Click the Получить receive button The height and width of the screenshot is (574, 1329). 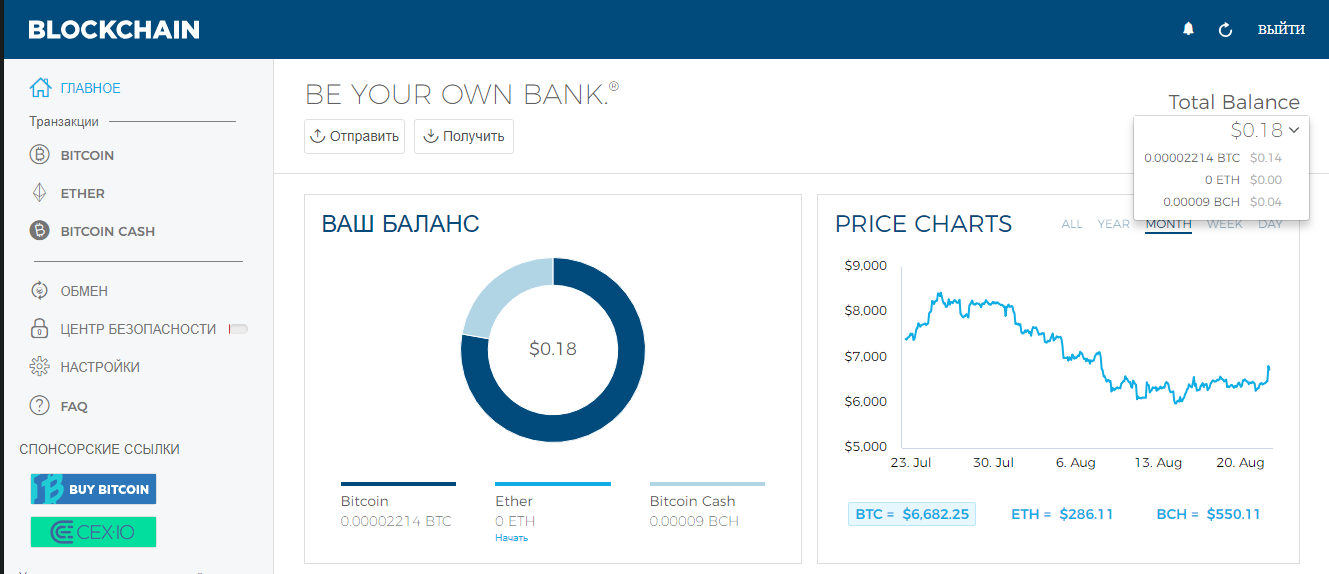(464, 136)
